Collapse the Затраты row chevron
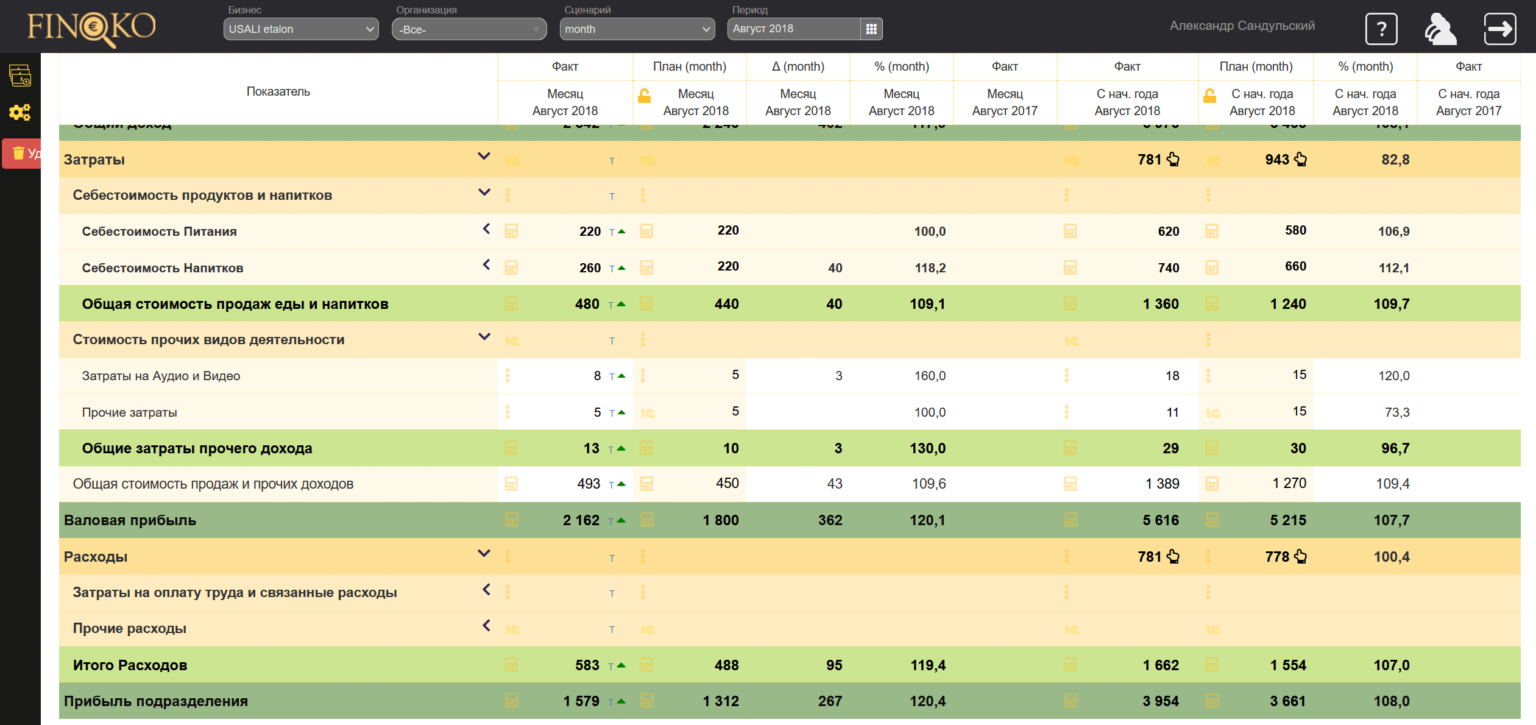The image size is (1536, 725). click(x=484, y=157)
